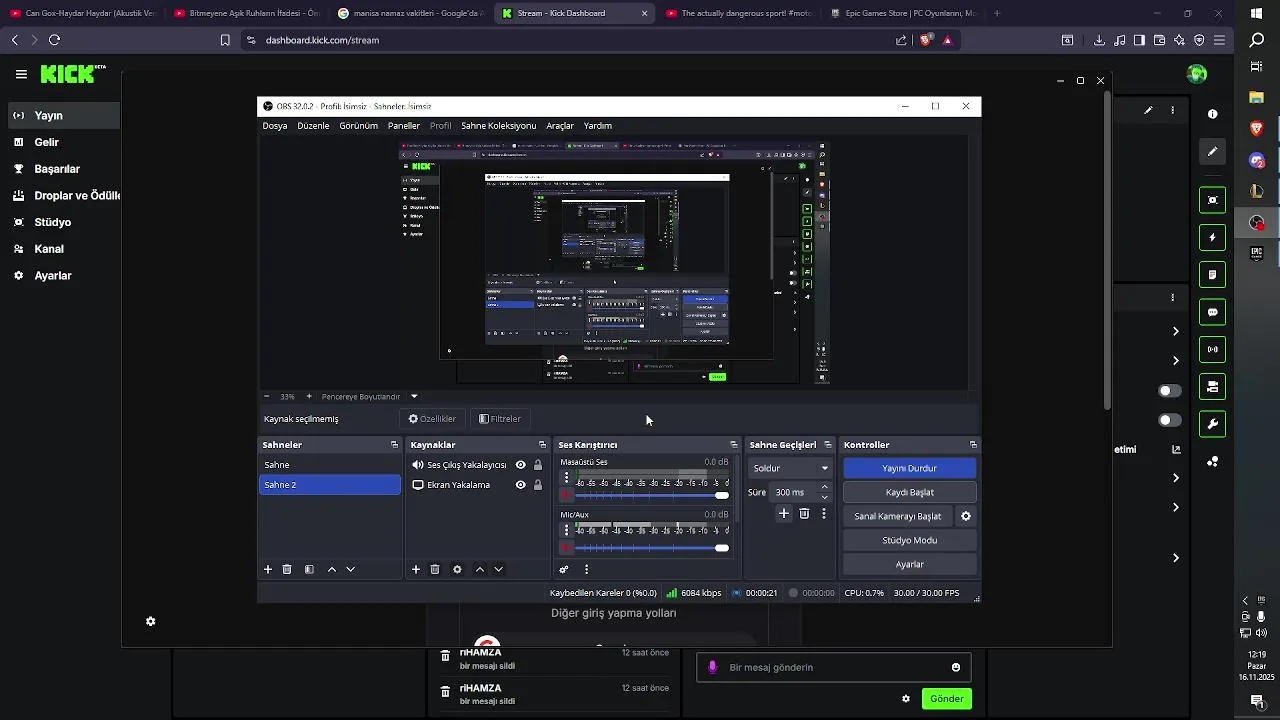Click Kick lightning bolt panel icon

point(1212,237)
